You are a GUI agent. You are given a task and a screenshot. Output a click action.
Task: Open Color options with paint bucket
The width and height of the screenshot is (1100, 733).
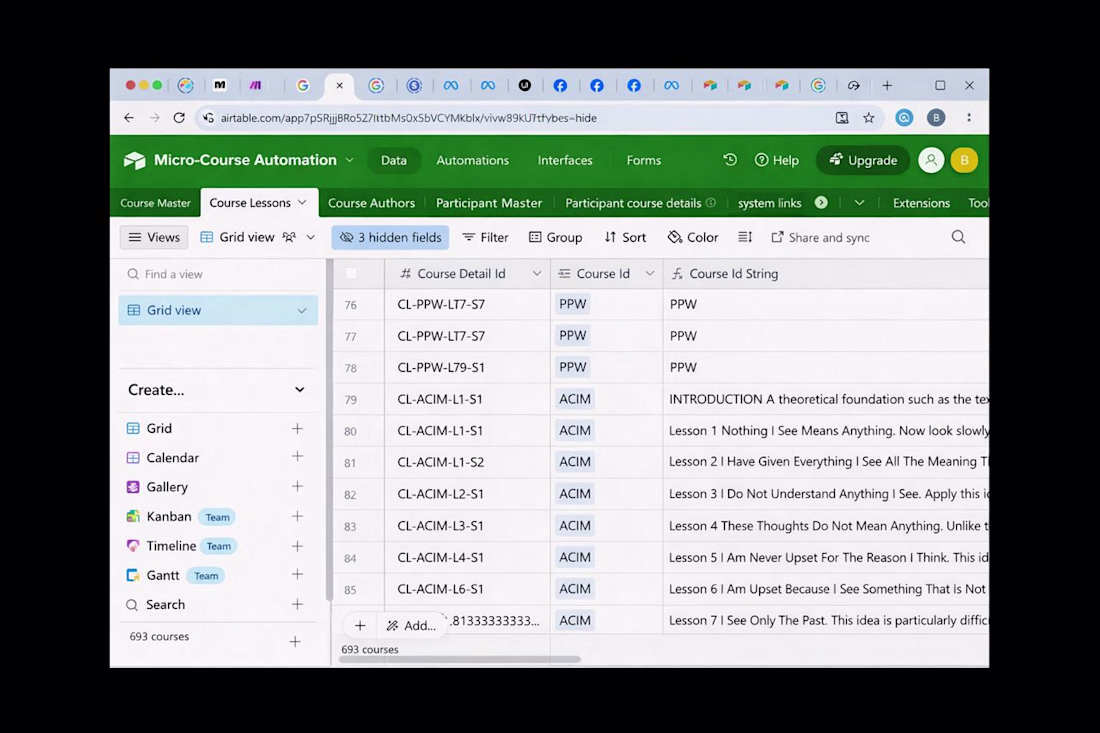tap(692, 237)
